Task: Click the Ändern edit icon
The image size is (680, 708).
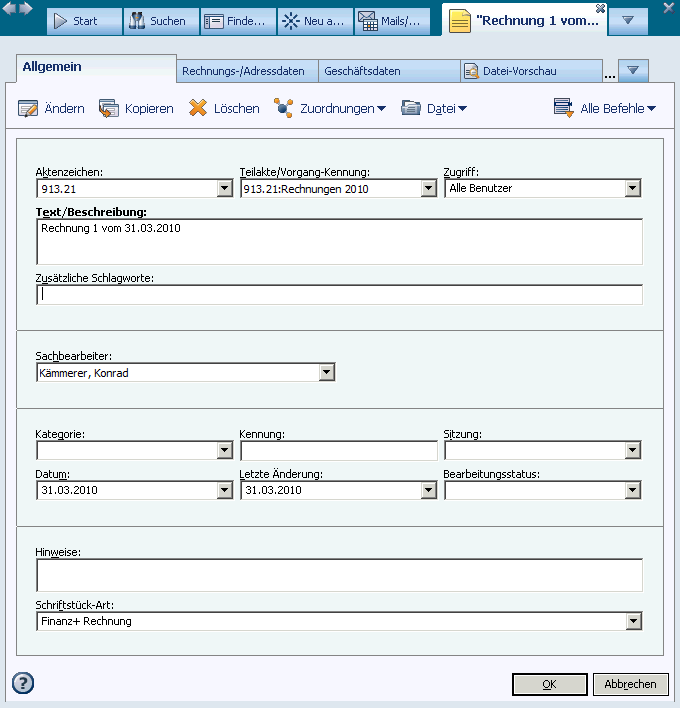Action: [28, 108]
